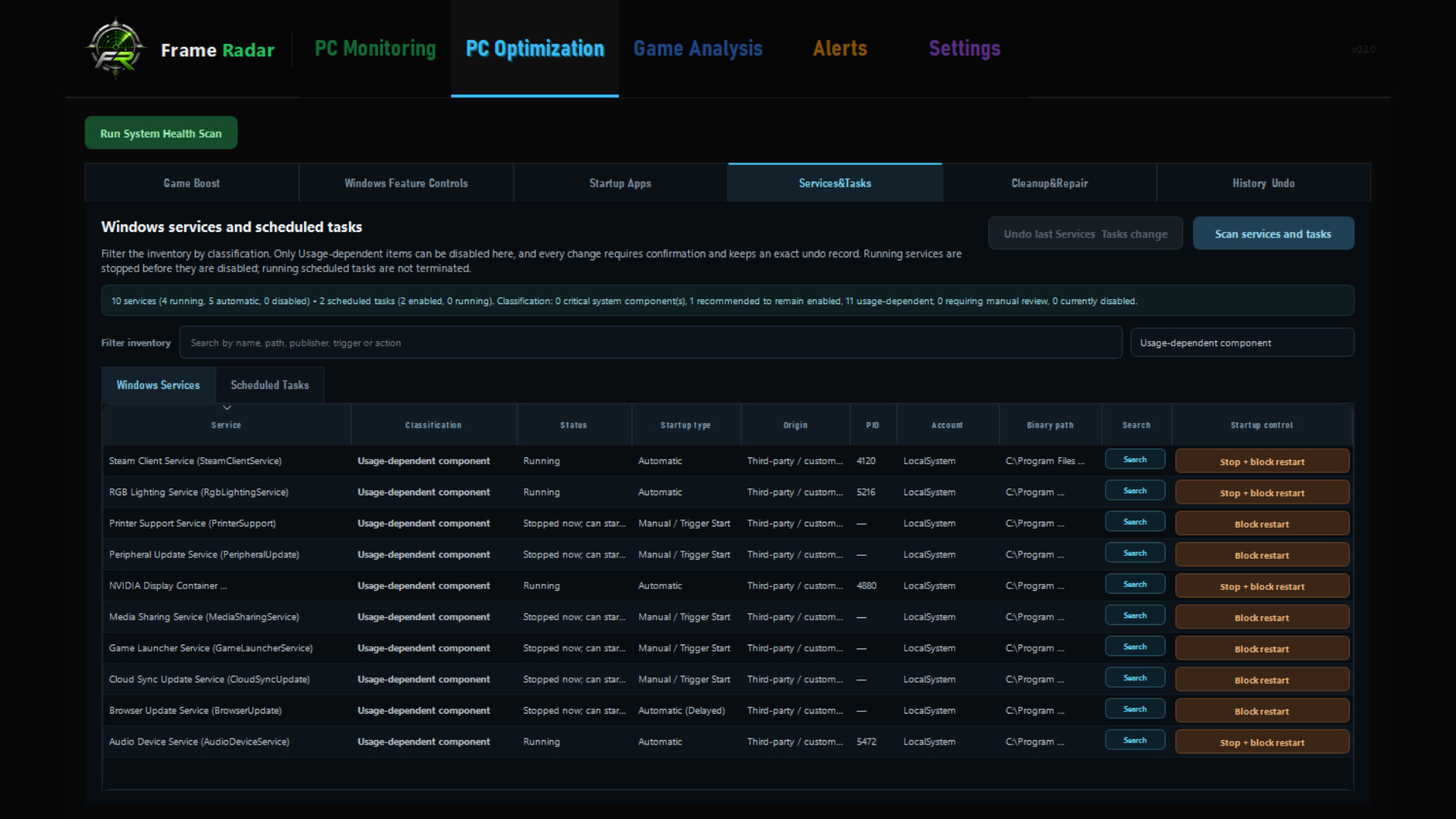The width and height of the screenshot is (1456, 819).
Task: Search for Media Sharing Service
Action: (x=1135, y=615)
